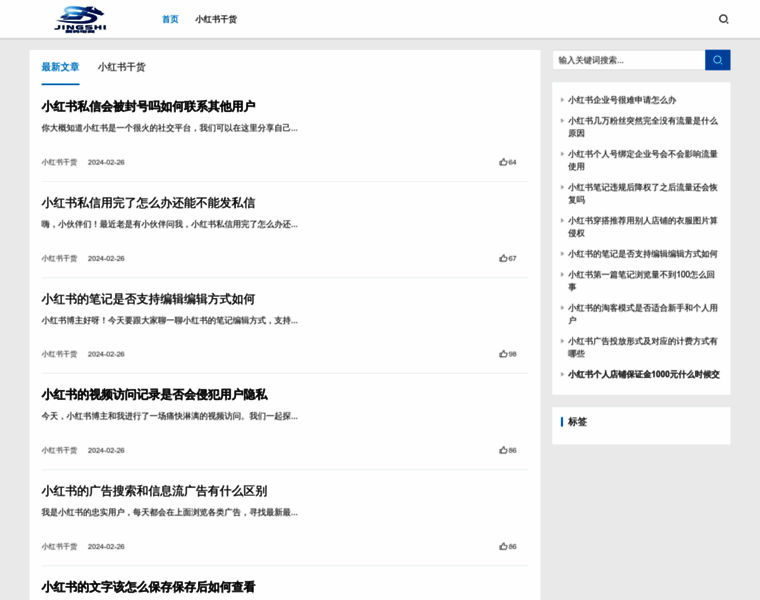This screenshot has width=760, height=600.
Task: Open sidebar link 第一篇笔记浏览量不到100
Action: point(641,281)
